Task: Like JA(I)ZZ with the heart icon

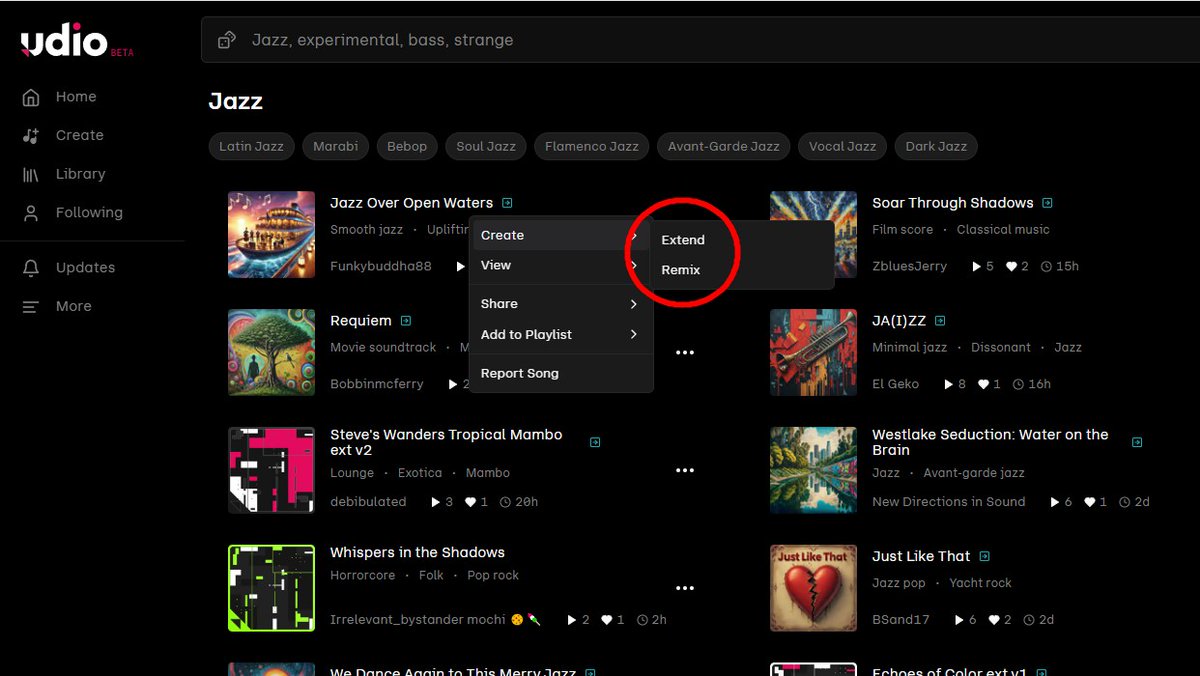Action: (x=983, y=384)
